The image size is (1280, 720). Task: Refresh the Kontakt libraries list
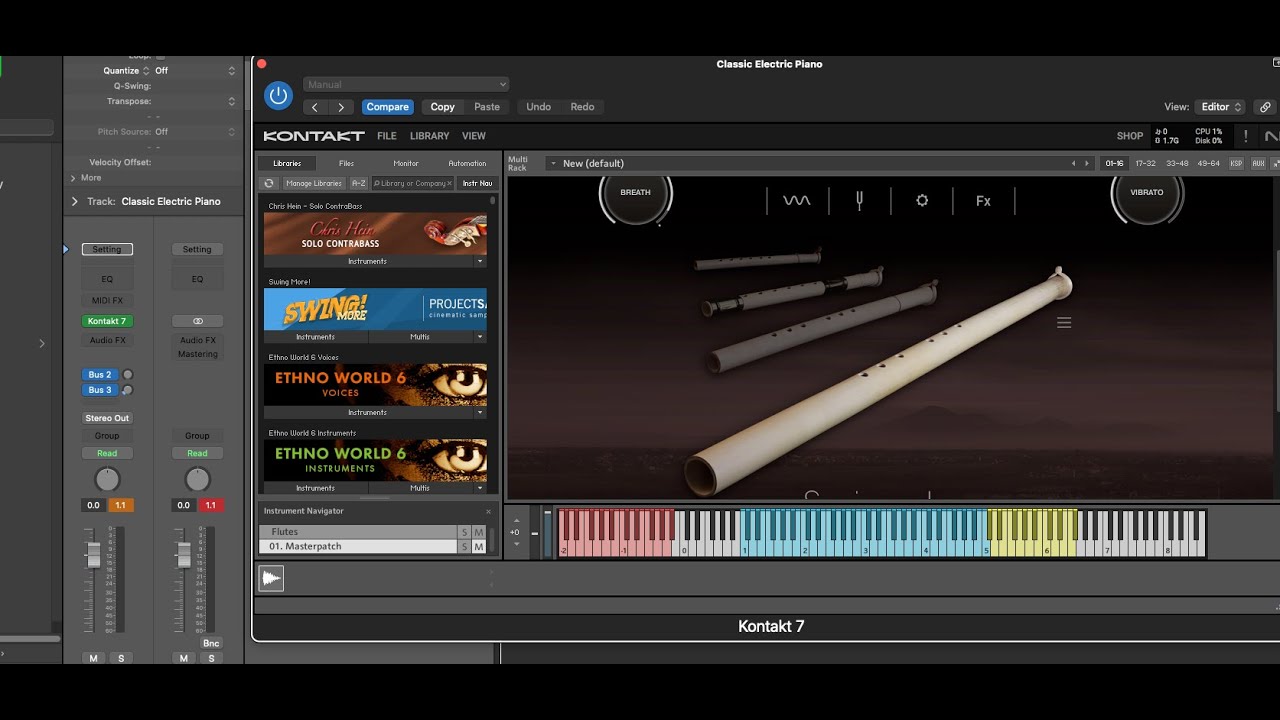tap(269, 183)
